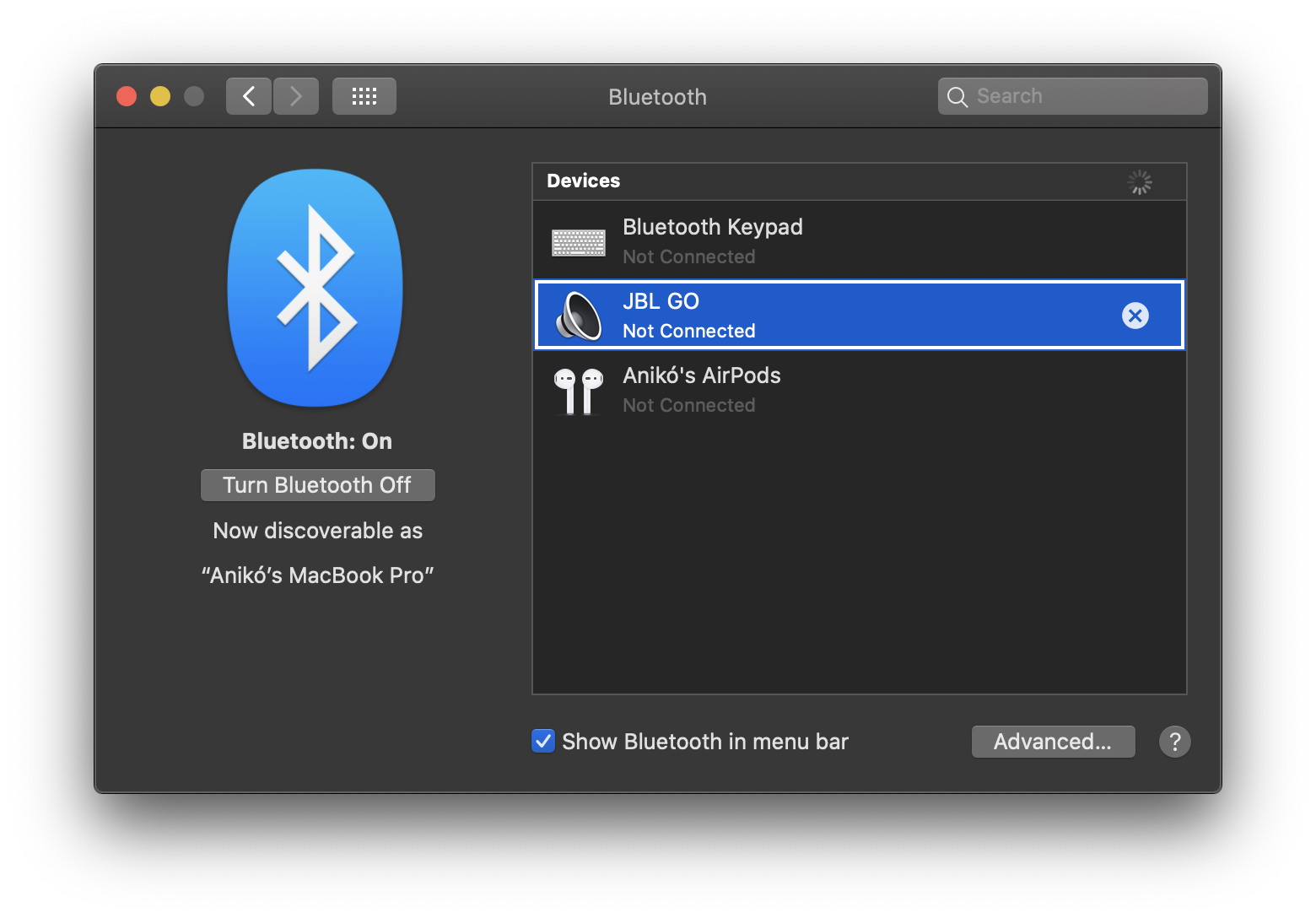Click "Not Connected" under Bluetooth Keypad
The height and width of the screenshot is (918, 1316).
pos(689,257)
